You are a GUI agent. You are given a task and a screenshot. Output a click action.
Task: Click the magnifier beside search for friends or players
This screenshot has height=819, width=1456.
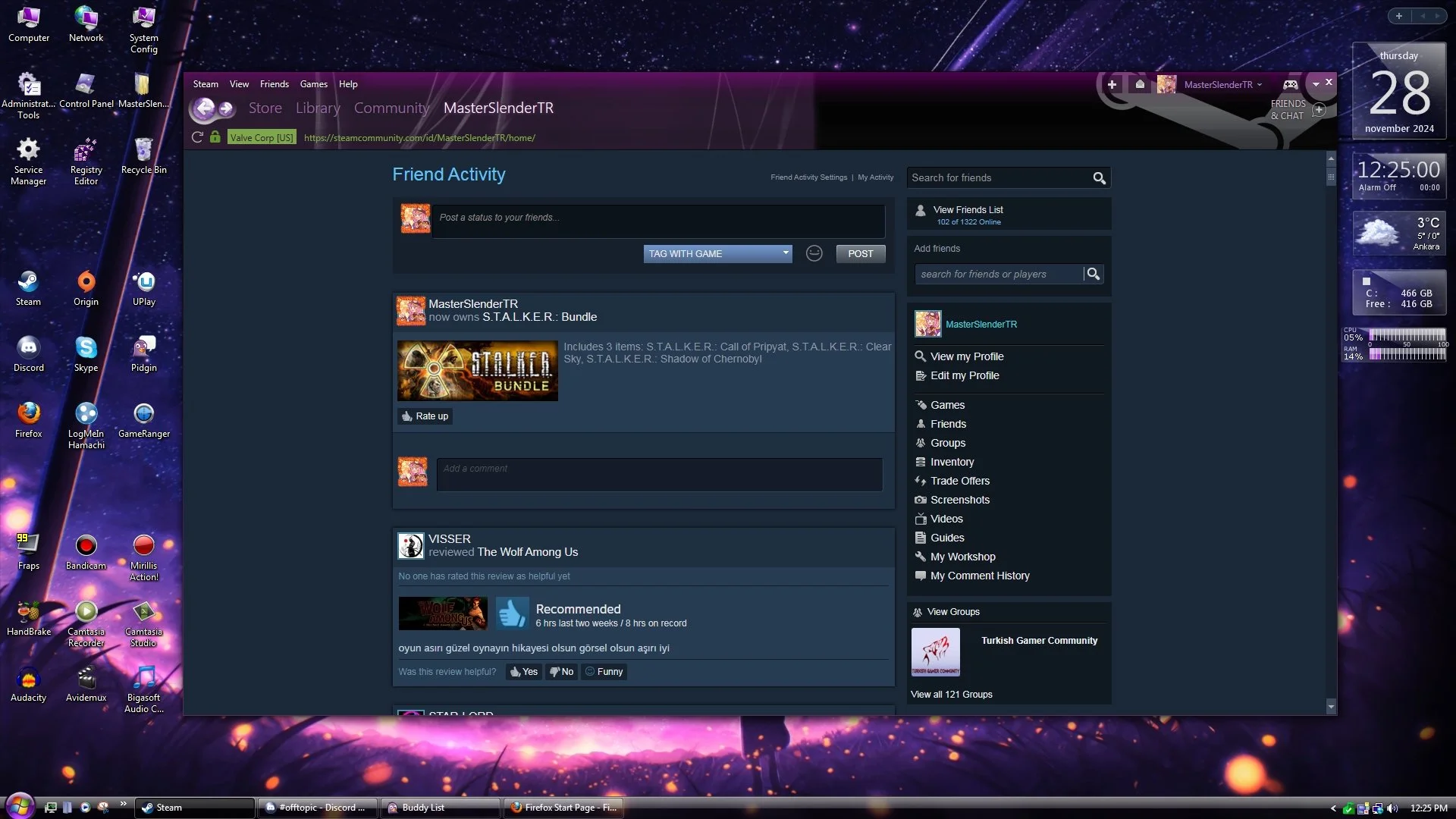(1093, 274)
